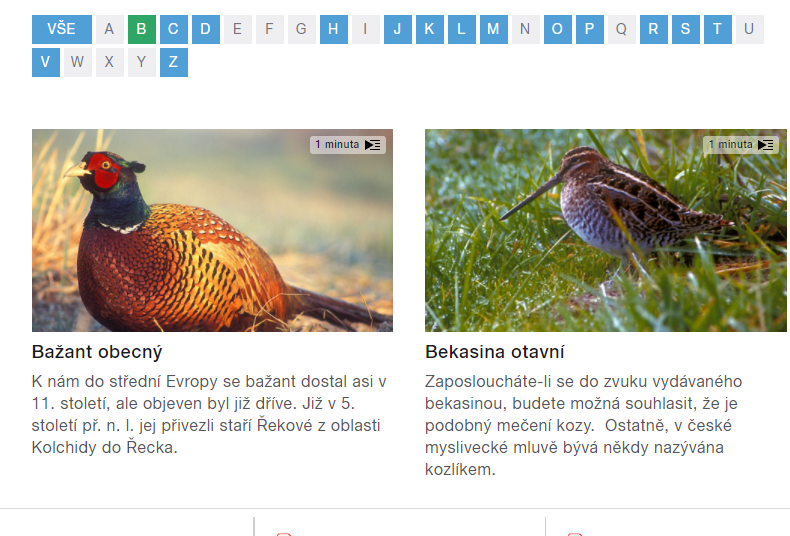Filter by letter M
This screenshot has height=536, width=790.
(494, 29)
